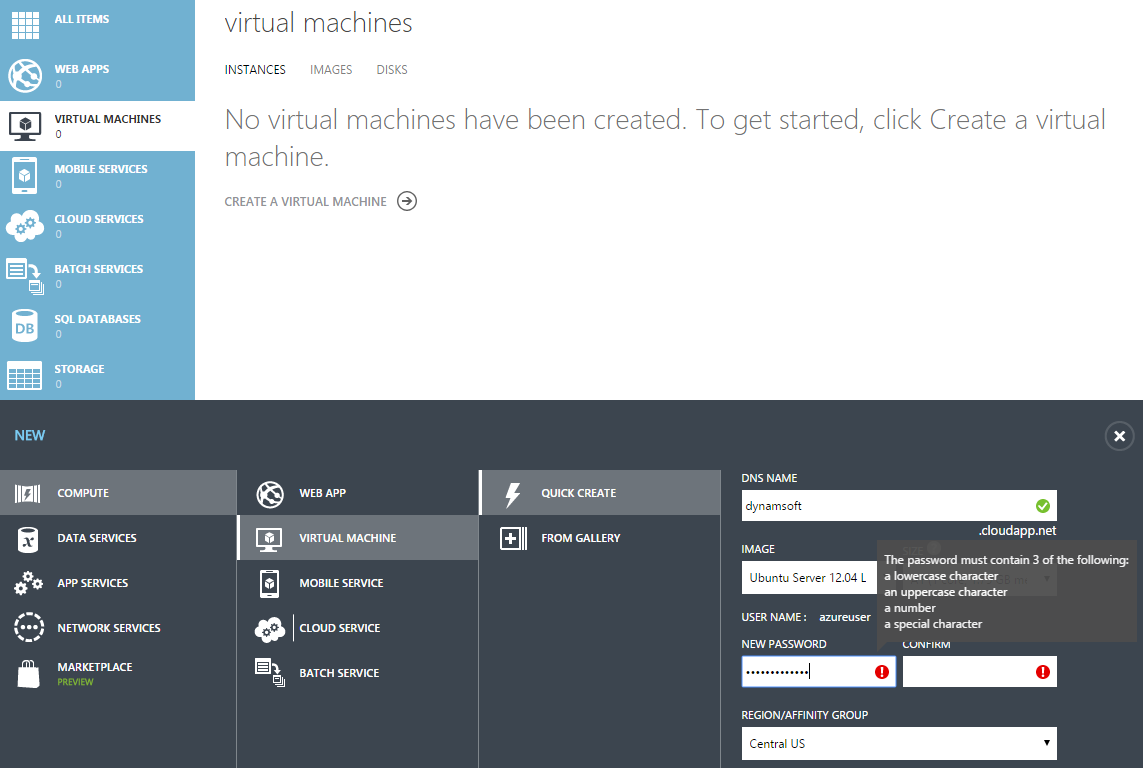Click the Storage grid icon
The image size is (1143, 768).
click(24, 376)
